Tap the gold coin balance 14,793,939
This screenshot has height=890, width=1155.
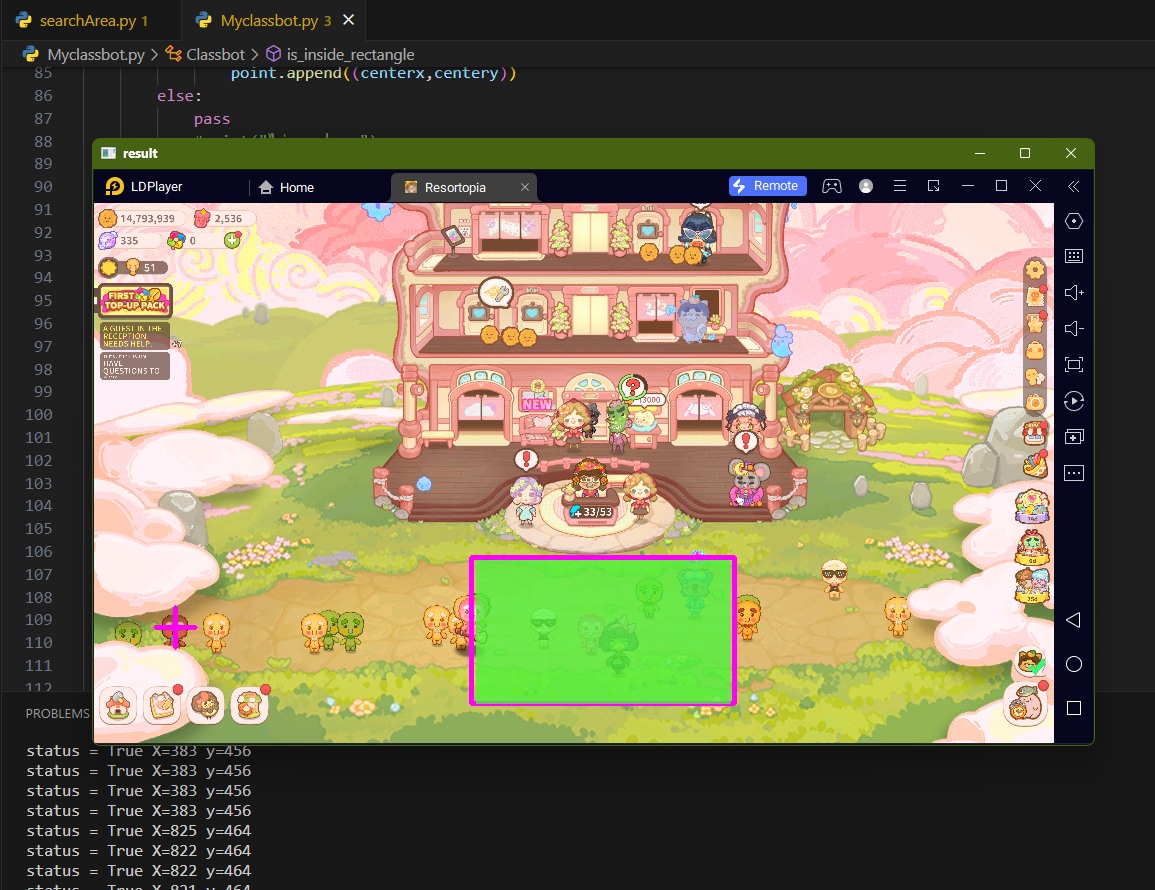[140, 219]
